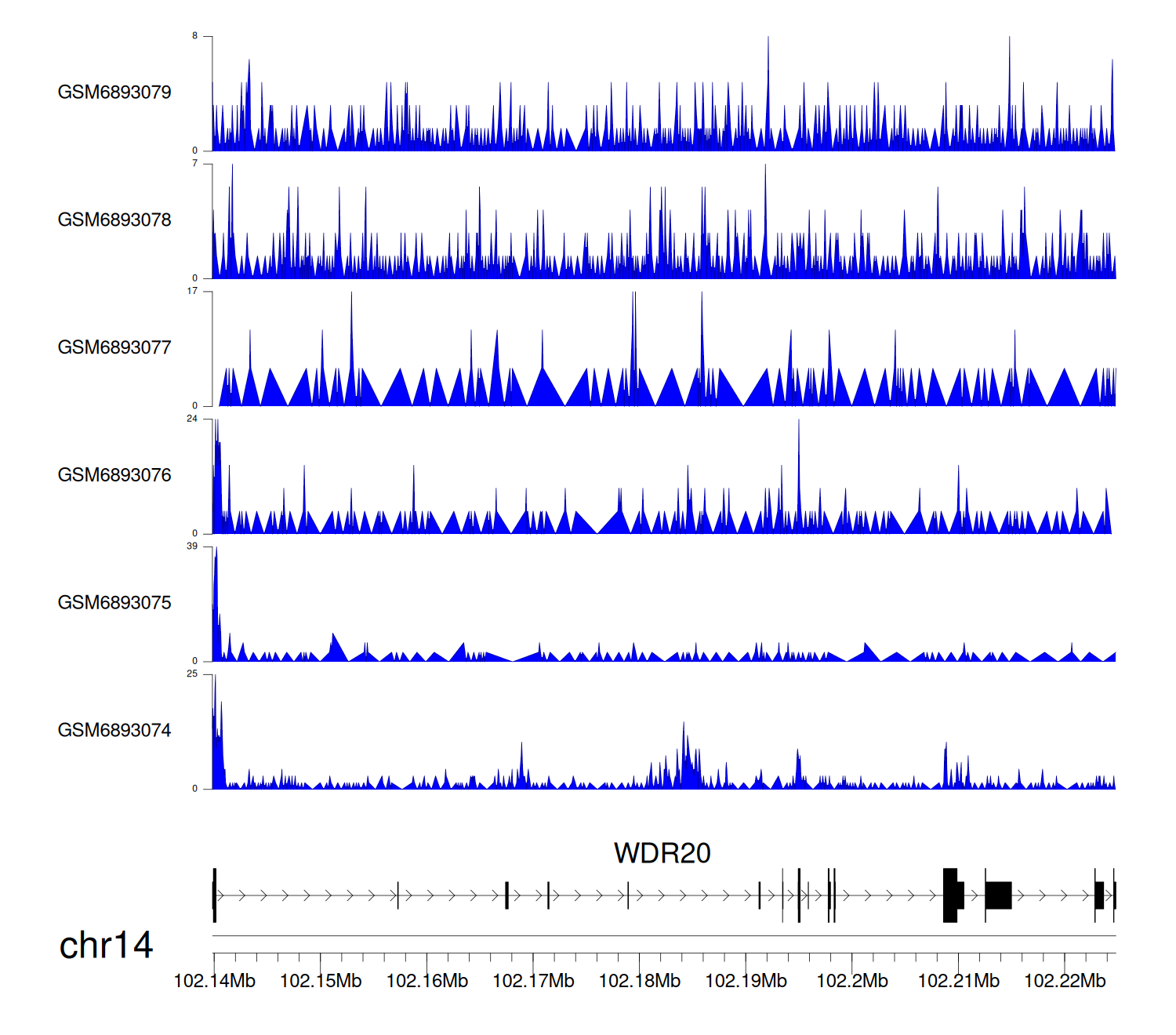Select the GSM6893078 track label
The width and height of the screenshot is (1176, 1035).
(x=114, y=220)
